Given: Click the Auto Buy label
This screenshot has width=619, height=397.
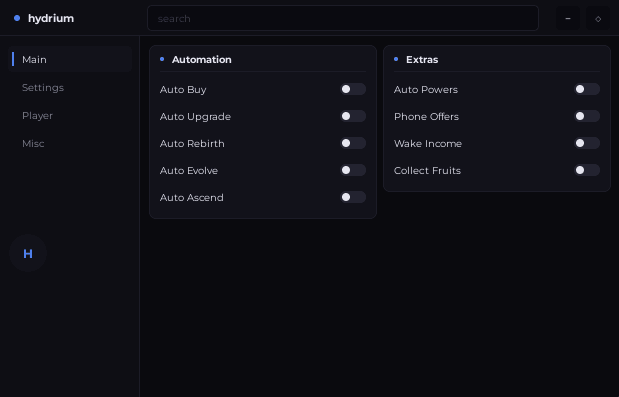Looking at the screenshot, I should (x=183, y=90).
